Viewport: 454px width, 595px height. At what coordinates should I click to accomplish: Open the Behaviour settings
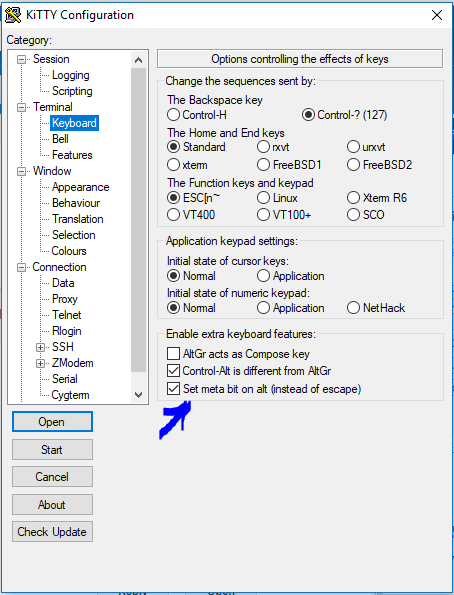point(76,203)
